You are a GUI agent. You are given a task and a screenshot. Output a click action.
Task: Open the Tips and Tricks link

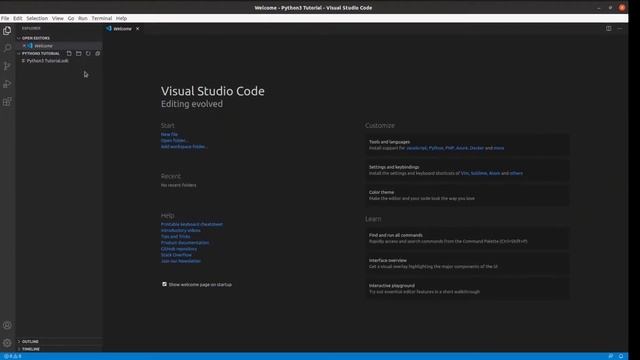(176, 236)
